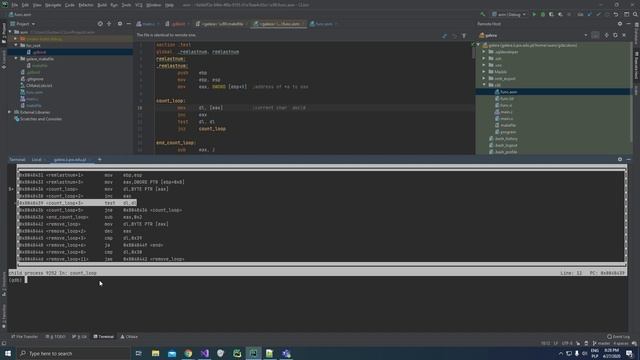Image resolution: width=640 pixels, height=360 pixels.
Task: Open Visual Studio from the taskbar
Action: [x=204, y=353]
